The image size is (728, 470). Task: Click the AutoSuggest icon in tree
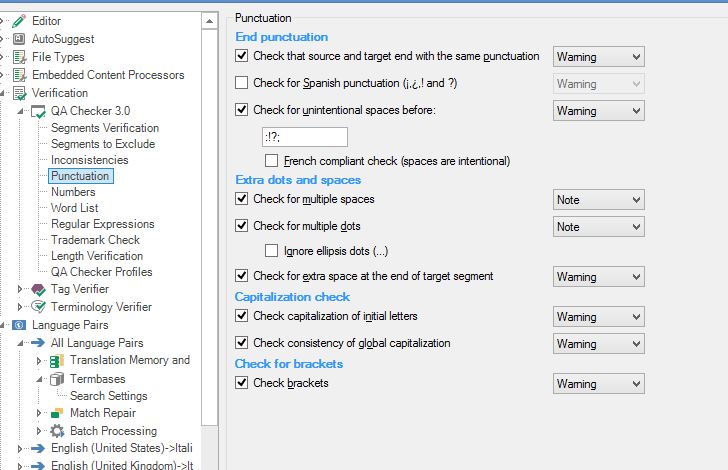(19, 39)
